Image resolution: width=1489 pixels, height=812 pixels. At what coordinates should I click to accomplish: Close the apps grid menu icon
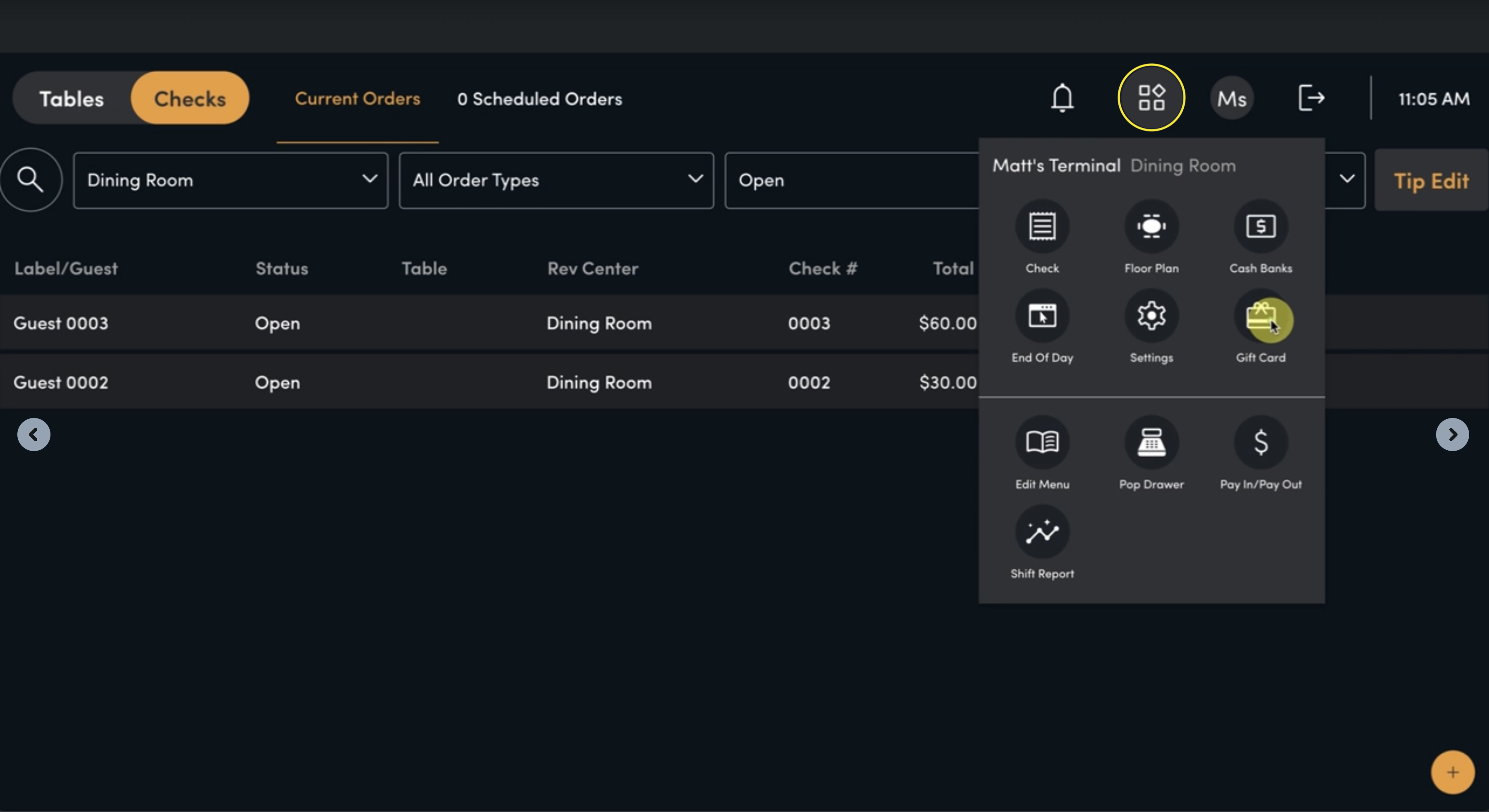tap(1151, 98)
